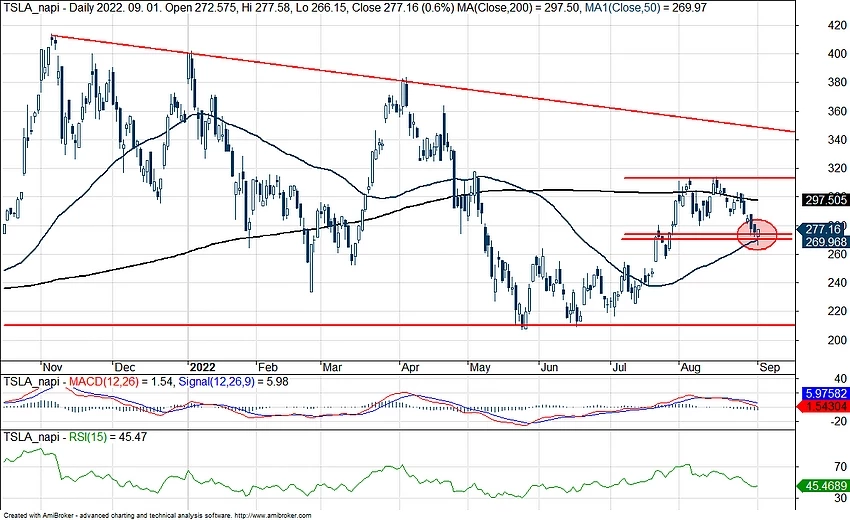The height and width of the screenshot is (520, 850).
Task: Click the 70 level on RSI axis
Action: click(x=841, y=467)
